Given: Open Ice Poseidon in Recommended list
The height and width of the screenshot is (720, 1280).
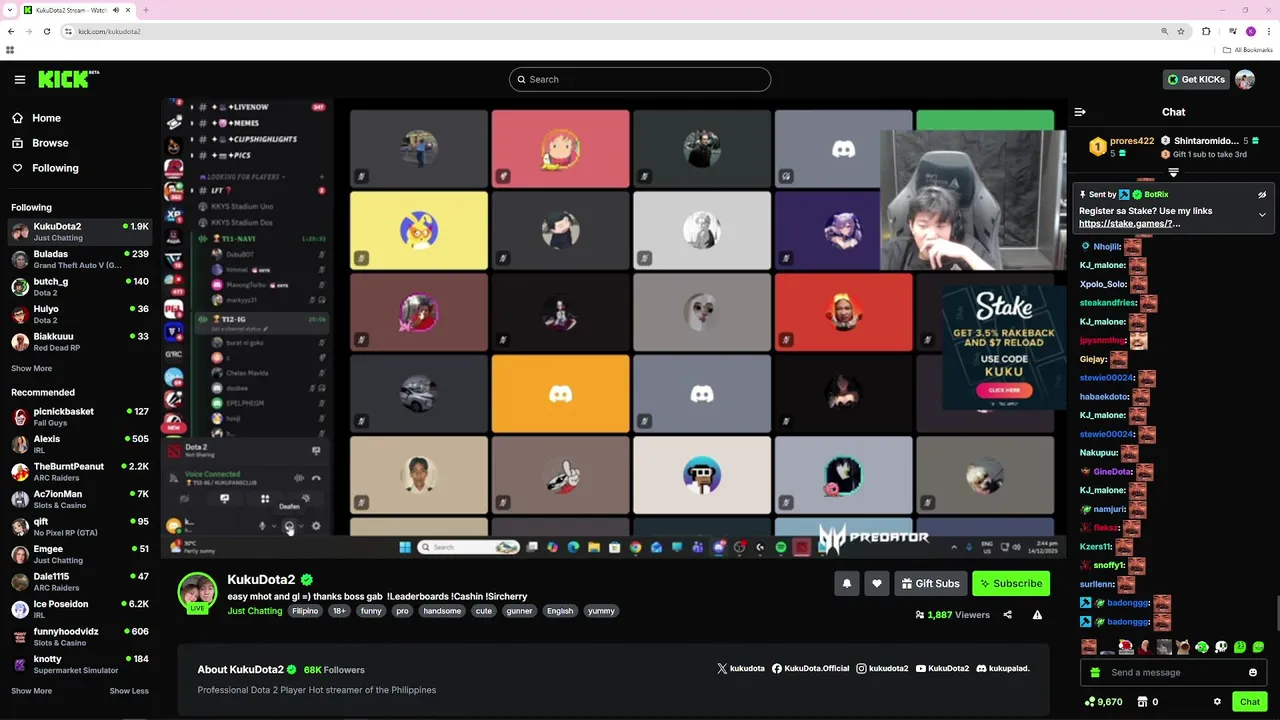Looking at the screenshot, I should pyautogui.click(x=80, y=609).
